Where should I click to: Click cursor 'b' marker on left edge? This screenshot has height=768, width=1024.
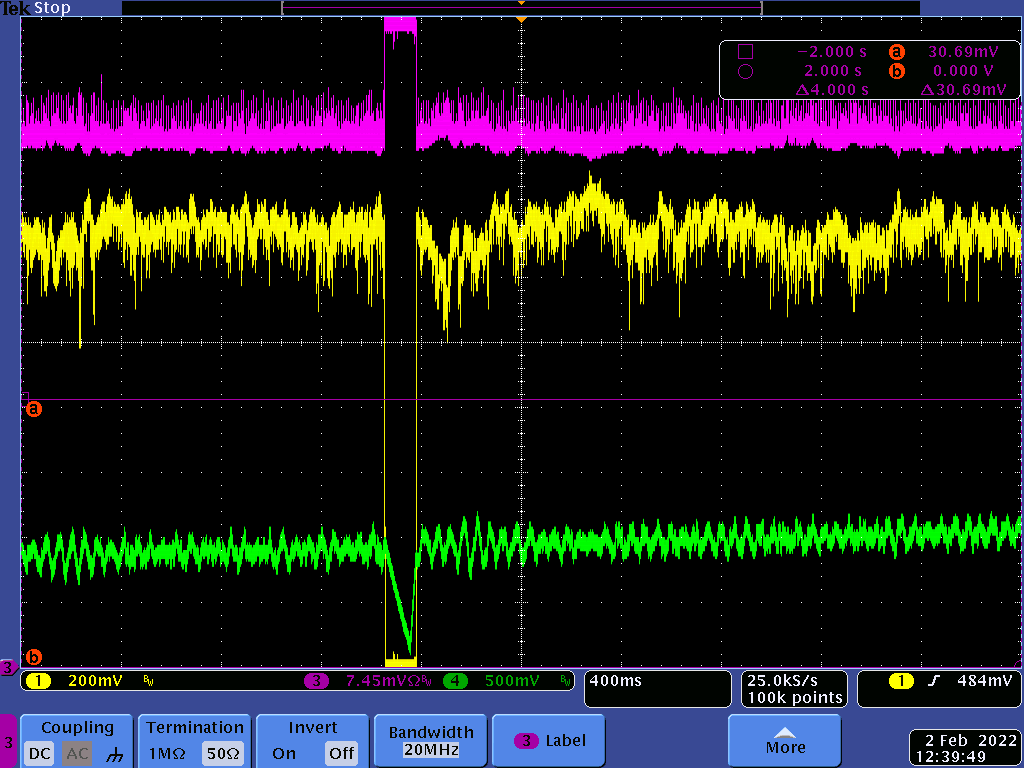coord(33,657)
